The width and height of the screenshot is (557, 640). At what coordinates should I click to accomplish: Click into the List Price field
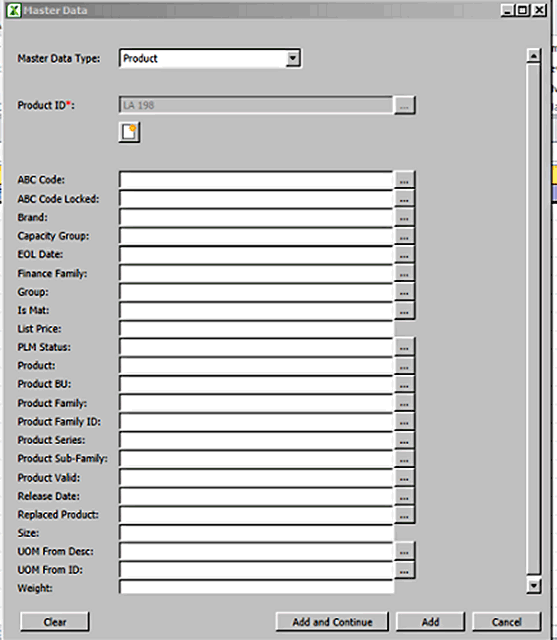pos(257,329)
